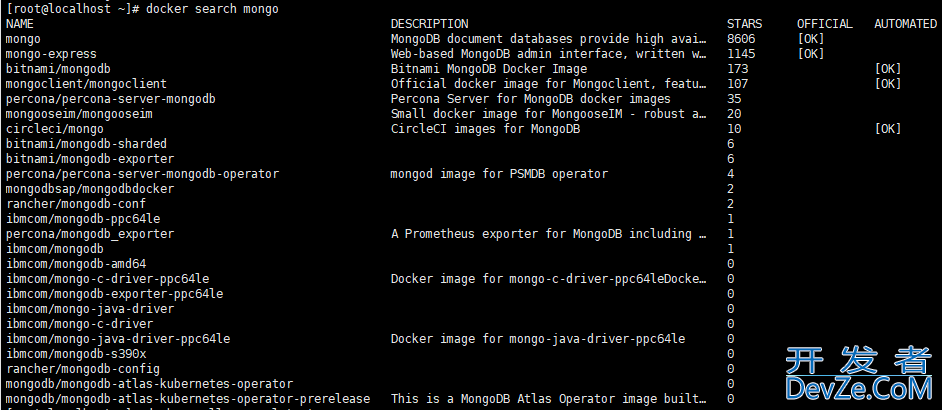Screen dimensions: 942x410
Task: Click the 1145 star count
Action: [741, 54]
